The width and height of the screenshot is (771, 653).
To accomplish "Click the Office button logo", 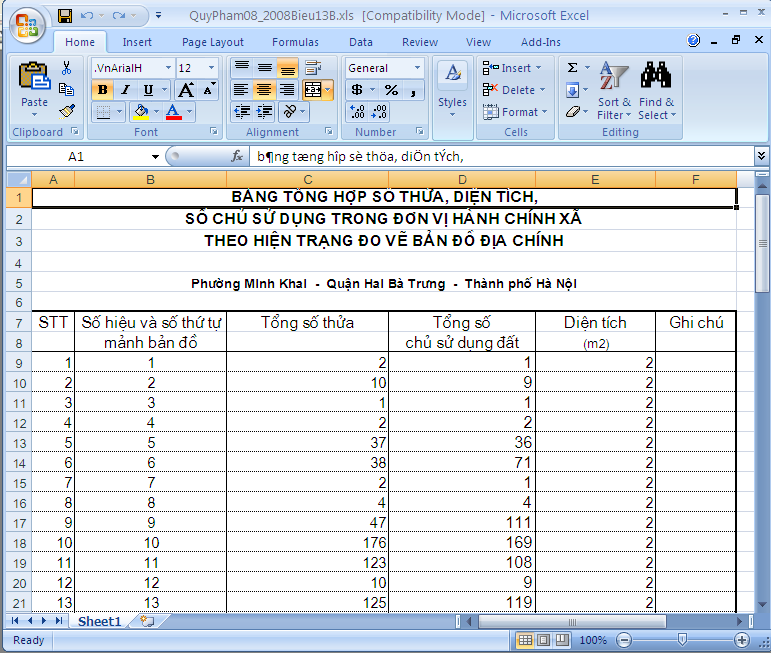I will [x=27, y=24].
